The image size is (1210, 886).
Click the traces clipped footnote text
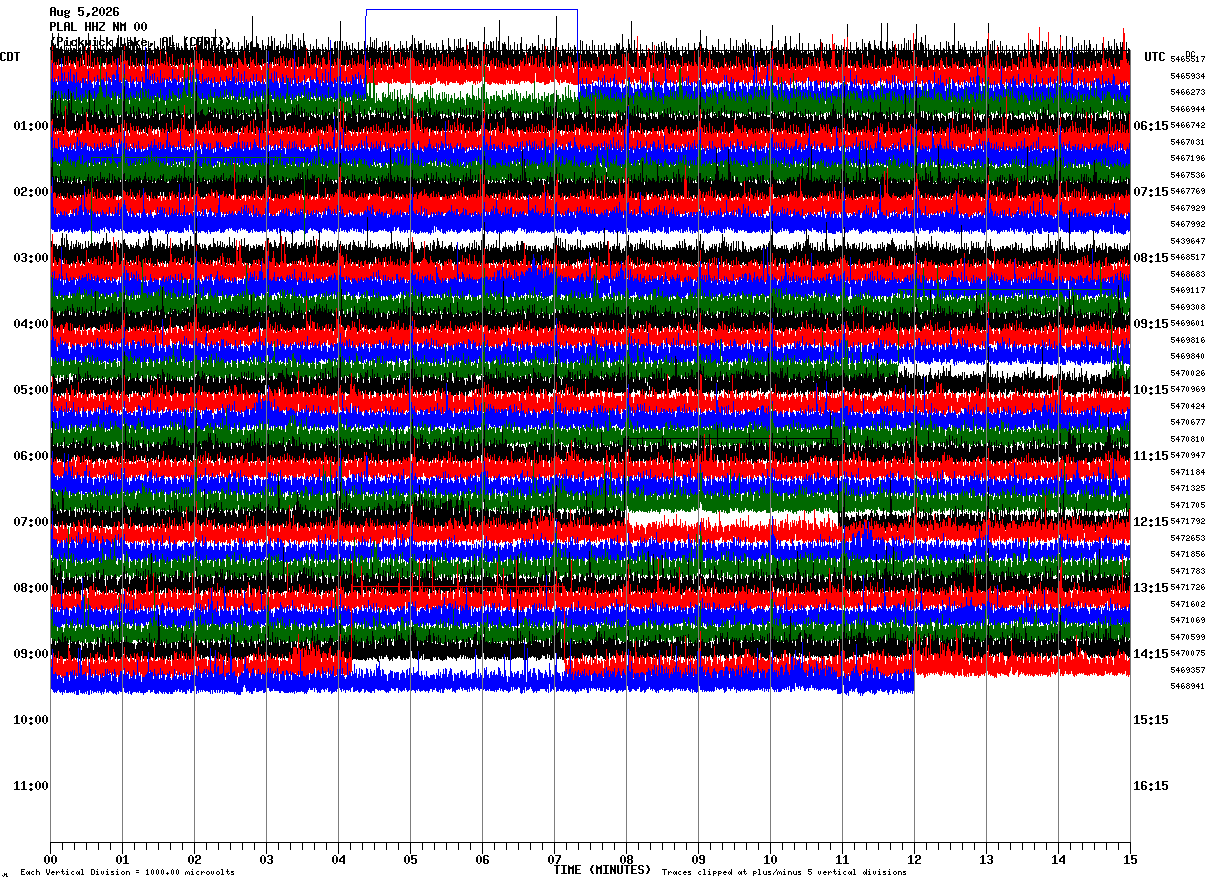784,873
